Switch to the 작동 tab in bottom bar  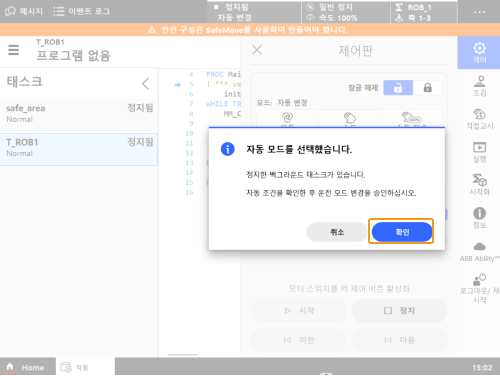85,367
